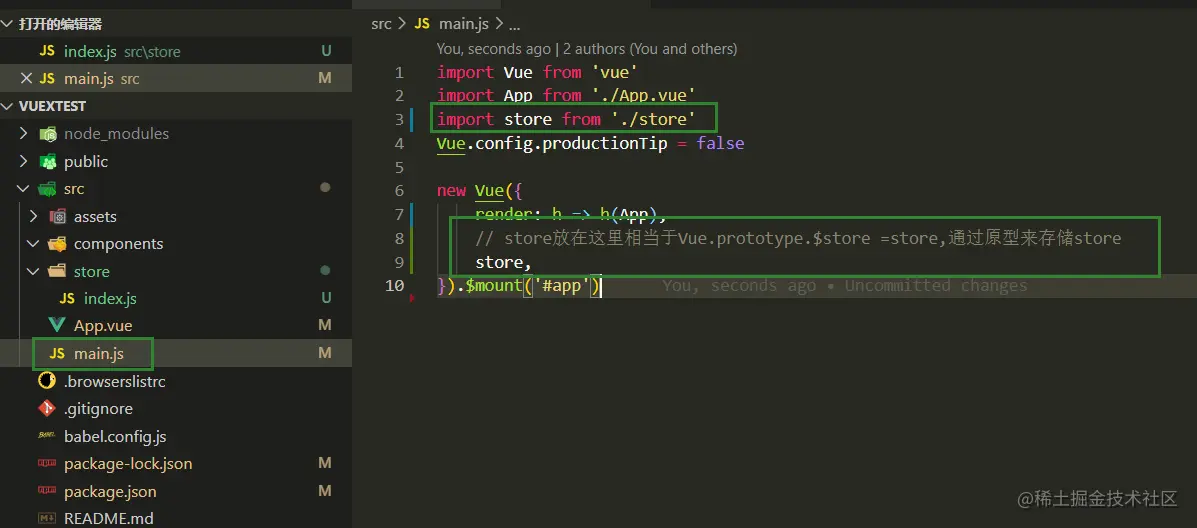Viewport: 1197px width, 528px height.
Task: Click the main.js breadcrumb segment
Action: 463,24
